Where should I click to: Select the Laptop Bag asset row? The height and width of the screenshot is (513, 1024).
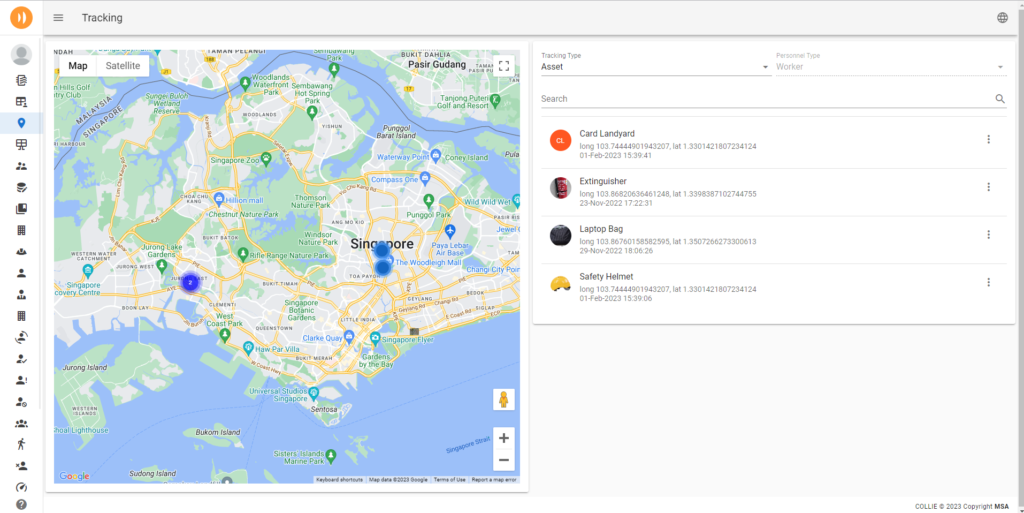773,240
